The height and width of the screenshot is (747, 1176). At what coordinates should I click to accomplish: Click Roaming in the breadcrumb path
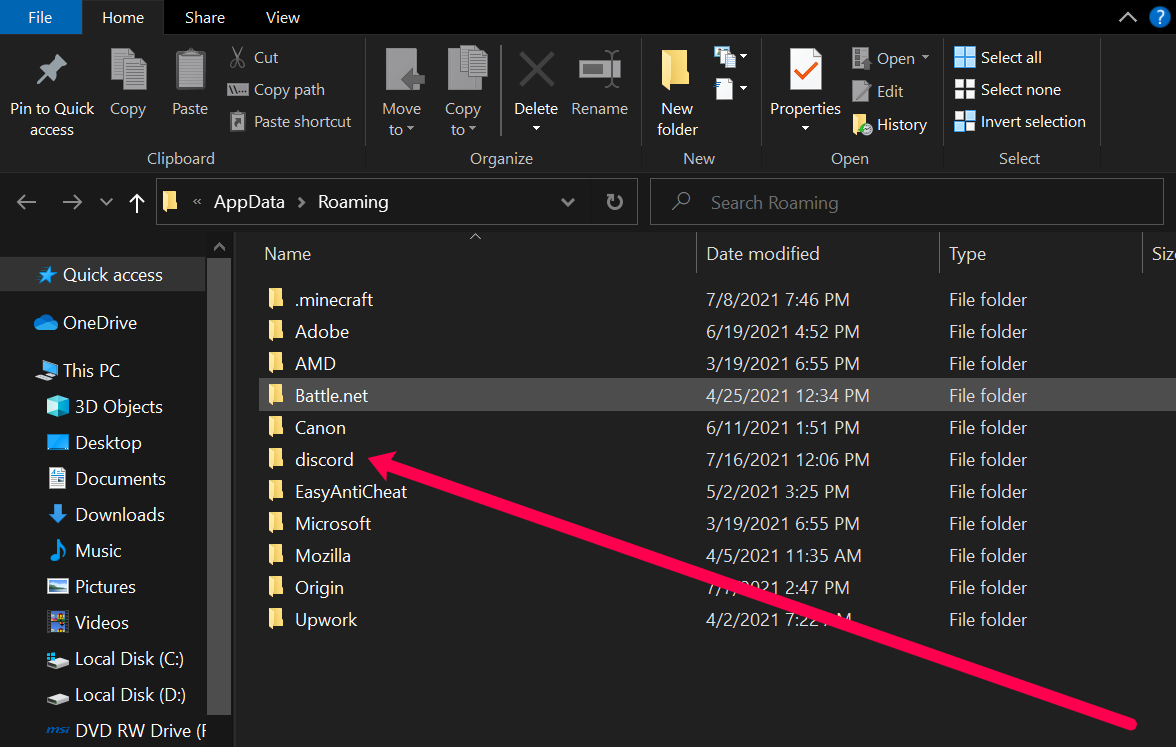pos(353,202)
